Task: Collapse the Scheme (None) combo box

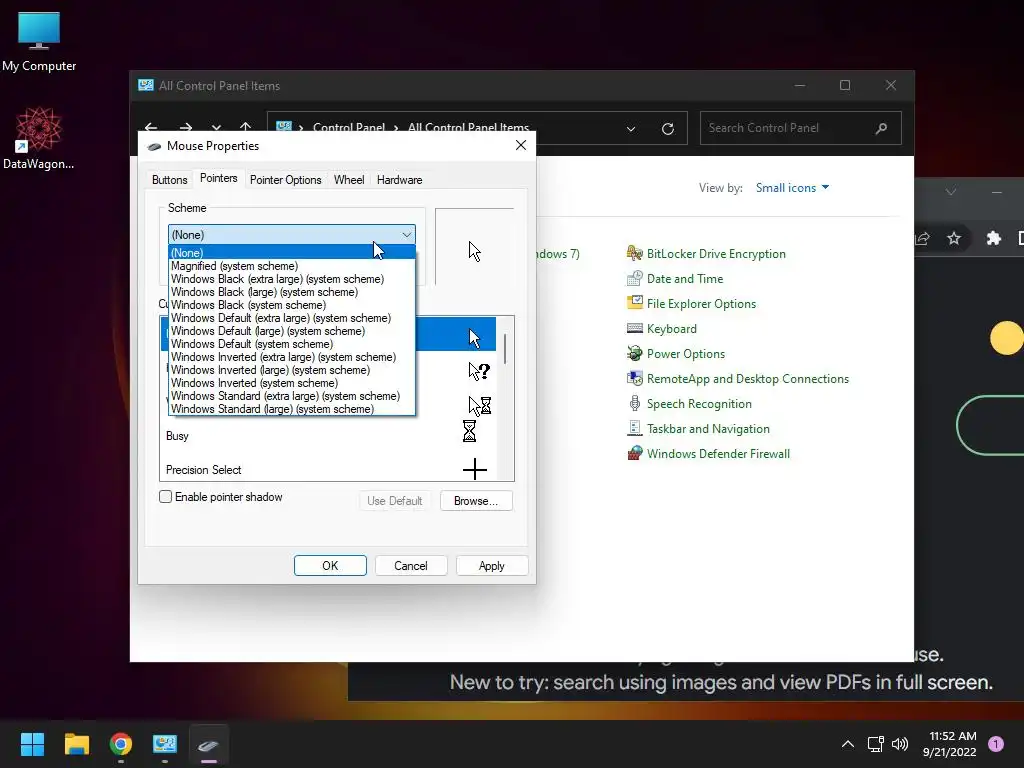Action: [291, 234]
